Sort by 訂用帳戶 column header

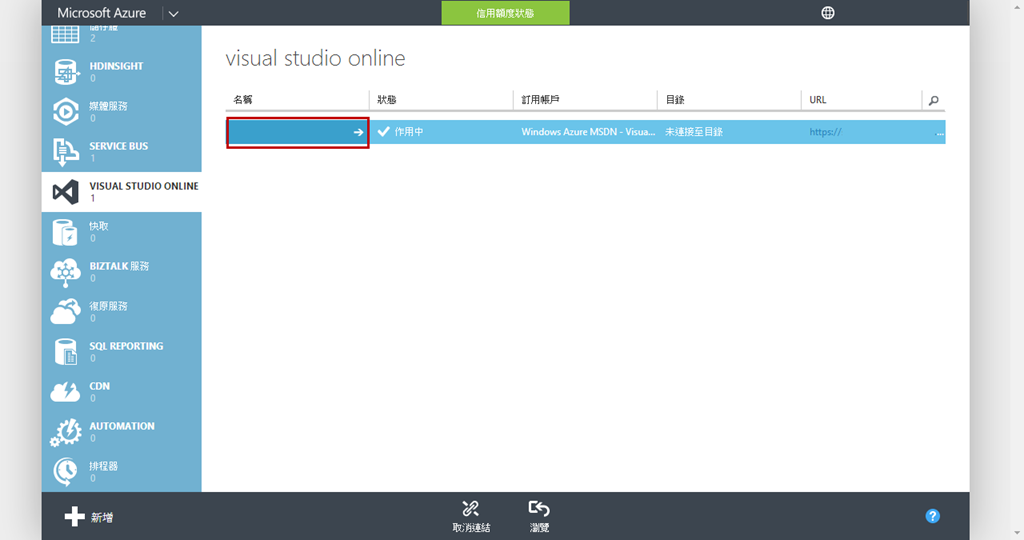[x=540, y=100]
